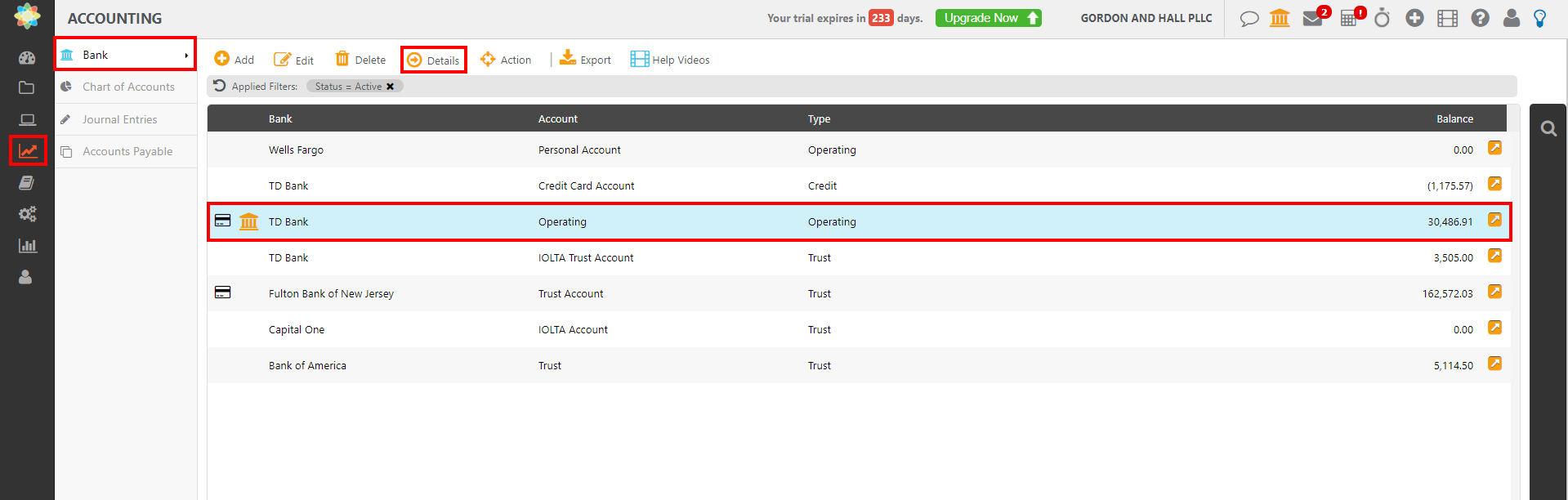Image resolution: width=1568 pixels, height=500 pixels.
Task: Open the help question mark icon
Action: click(x=1480, y=18)
